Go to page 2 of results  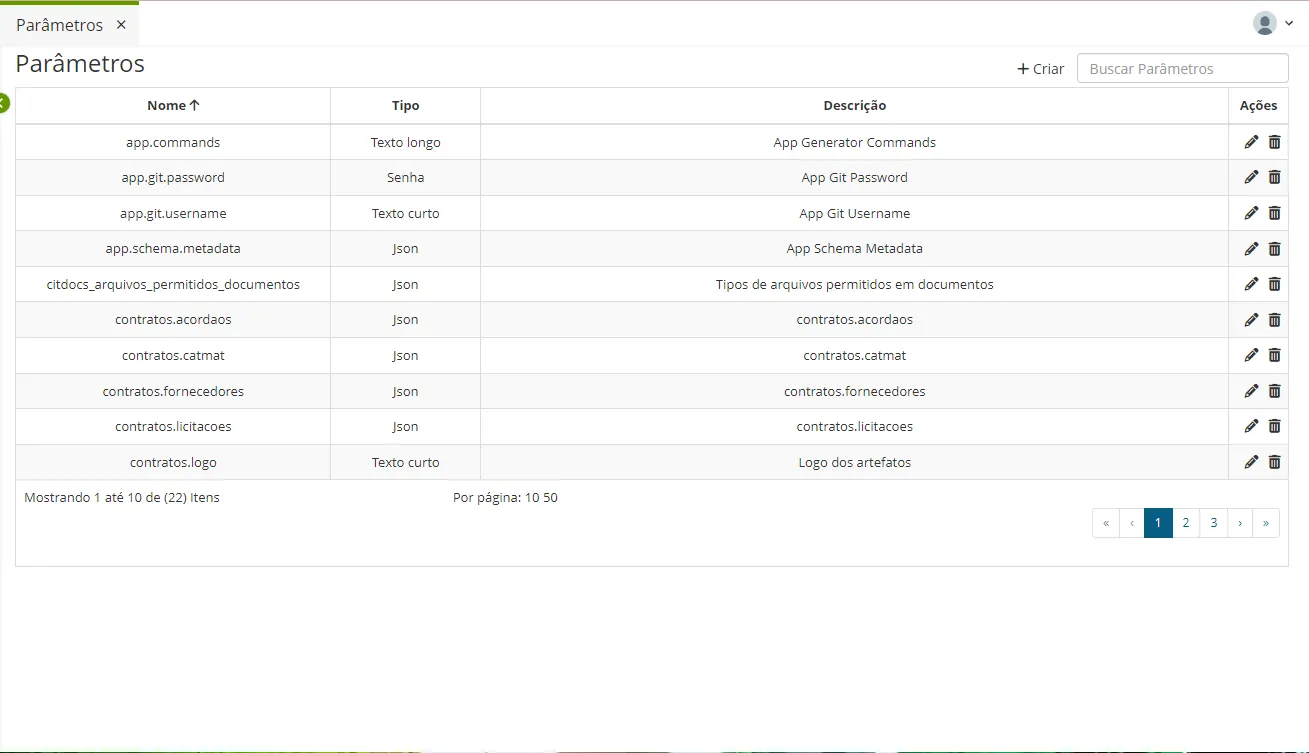click(x=1185, y=523)
